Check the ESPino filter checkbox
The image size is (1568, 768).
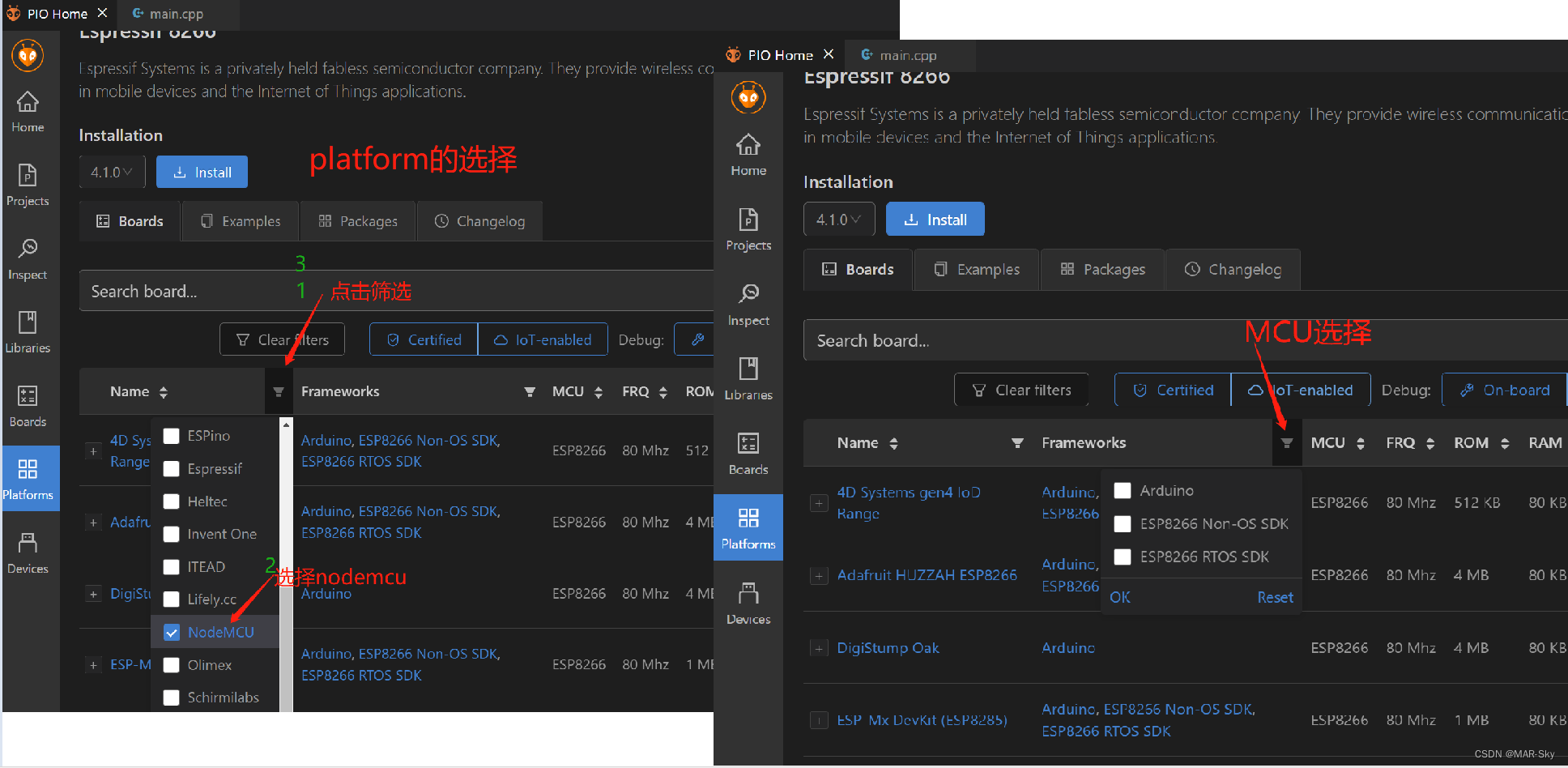pyautogui.click(x=172, y=436)
